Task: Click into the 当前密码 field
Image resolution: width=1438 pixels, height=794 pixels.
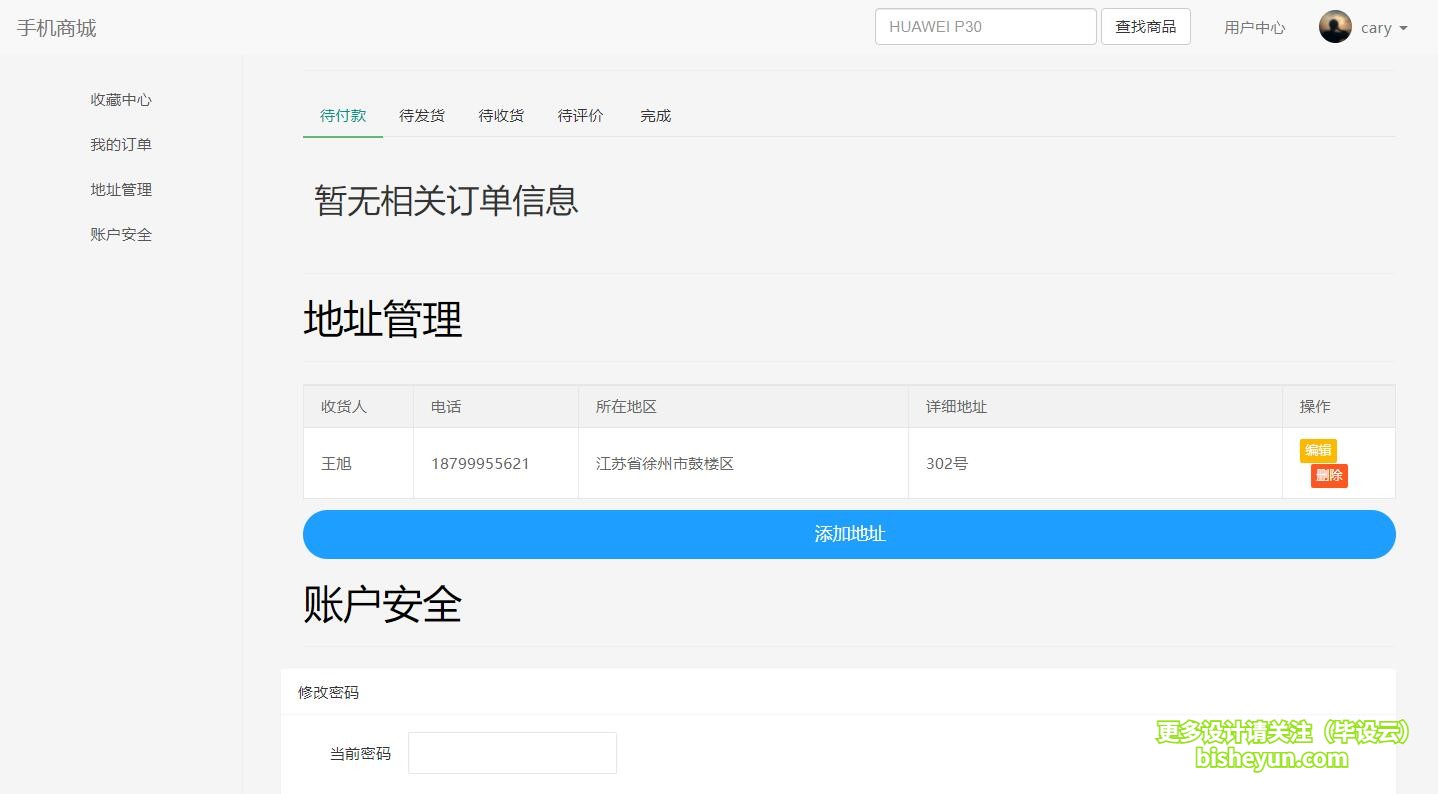Action: tap(512, 753)
